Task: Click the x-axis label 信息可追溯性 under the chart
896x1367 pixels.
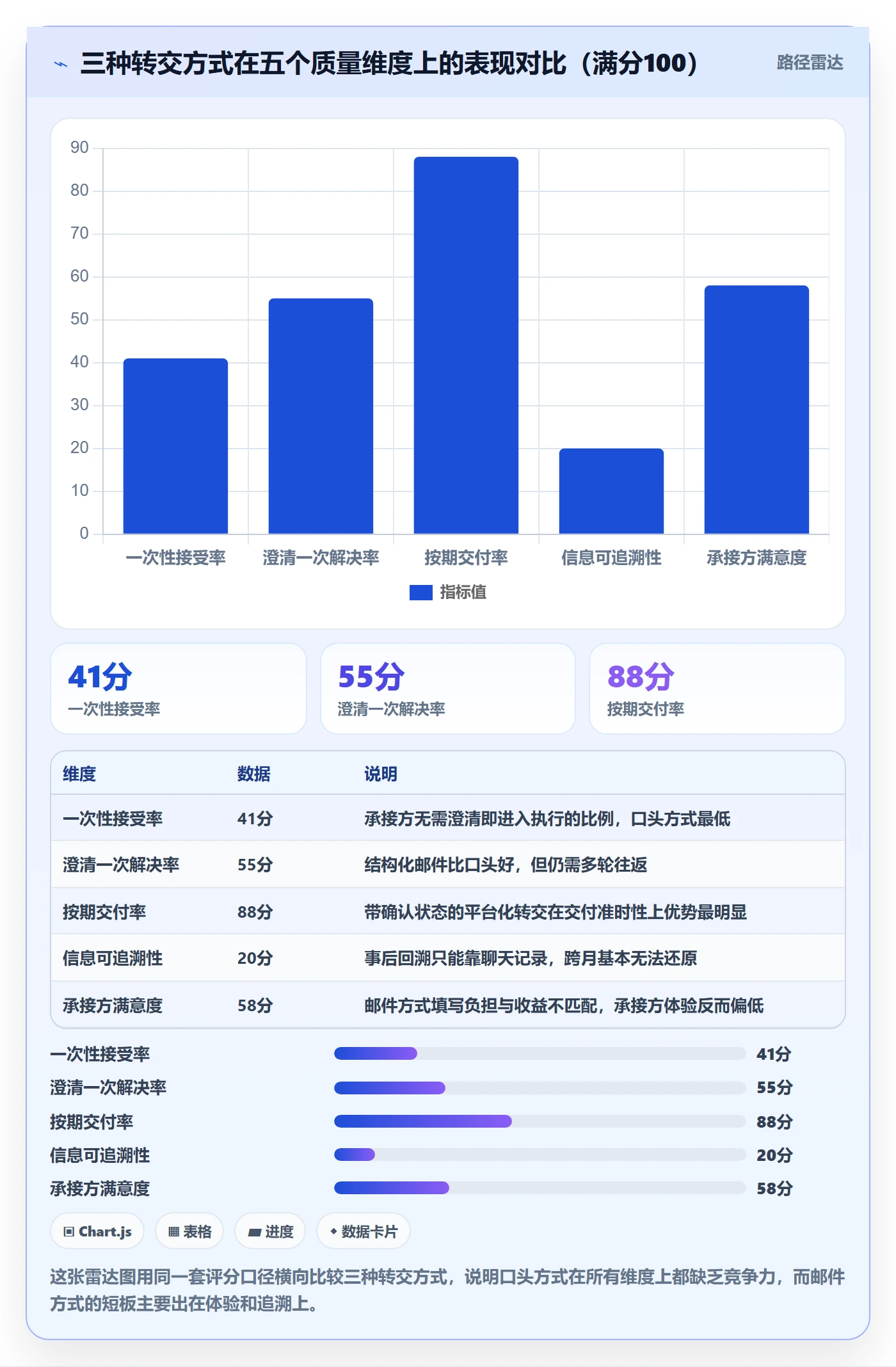Action: click(x=611, y=557)
